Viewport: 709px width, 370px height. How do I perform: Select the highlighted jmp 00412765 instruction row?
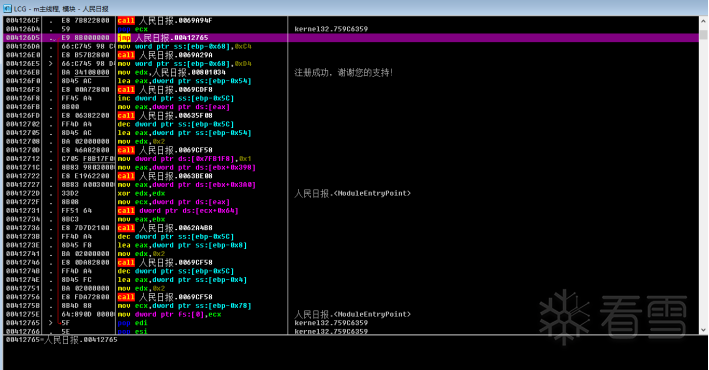pos(351,38)
